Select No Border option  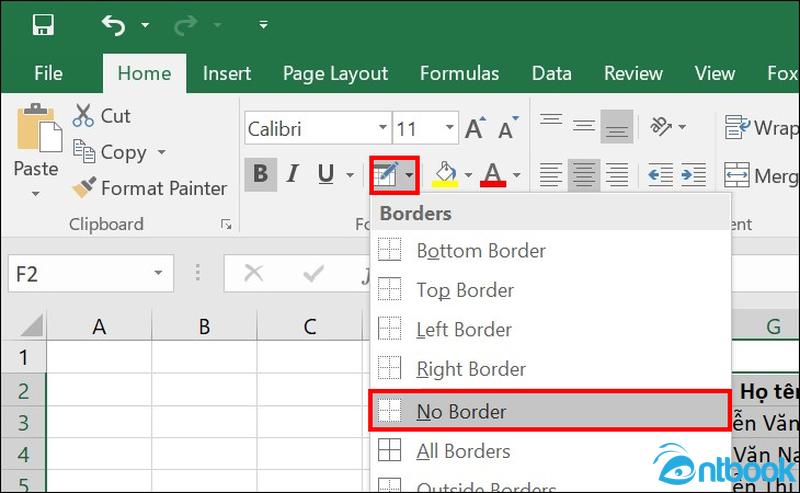coord(550,411)
